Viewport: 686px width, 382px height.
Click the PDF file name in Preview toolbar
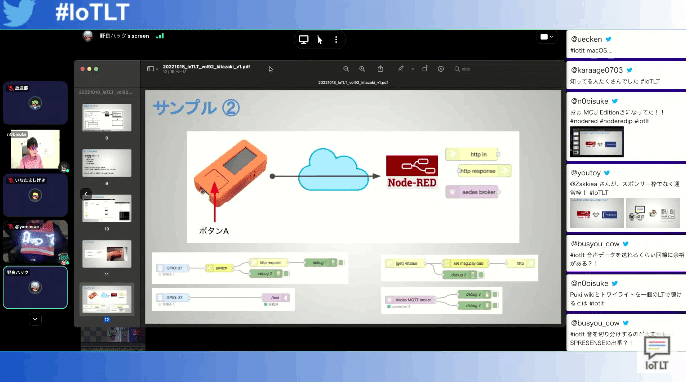[x=206, y=67]
